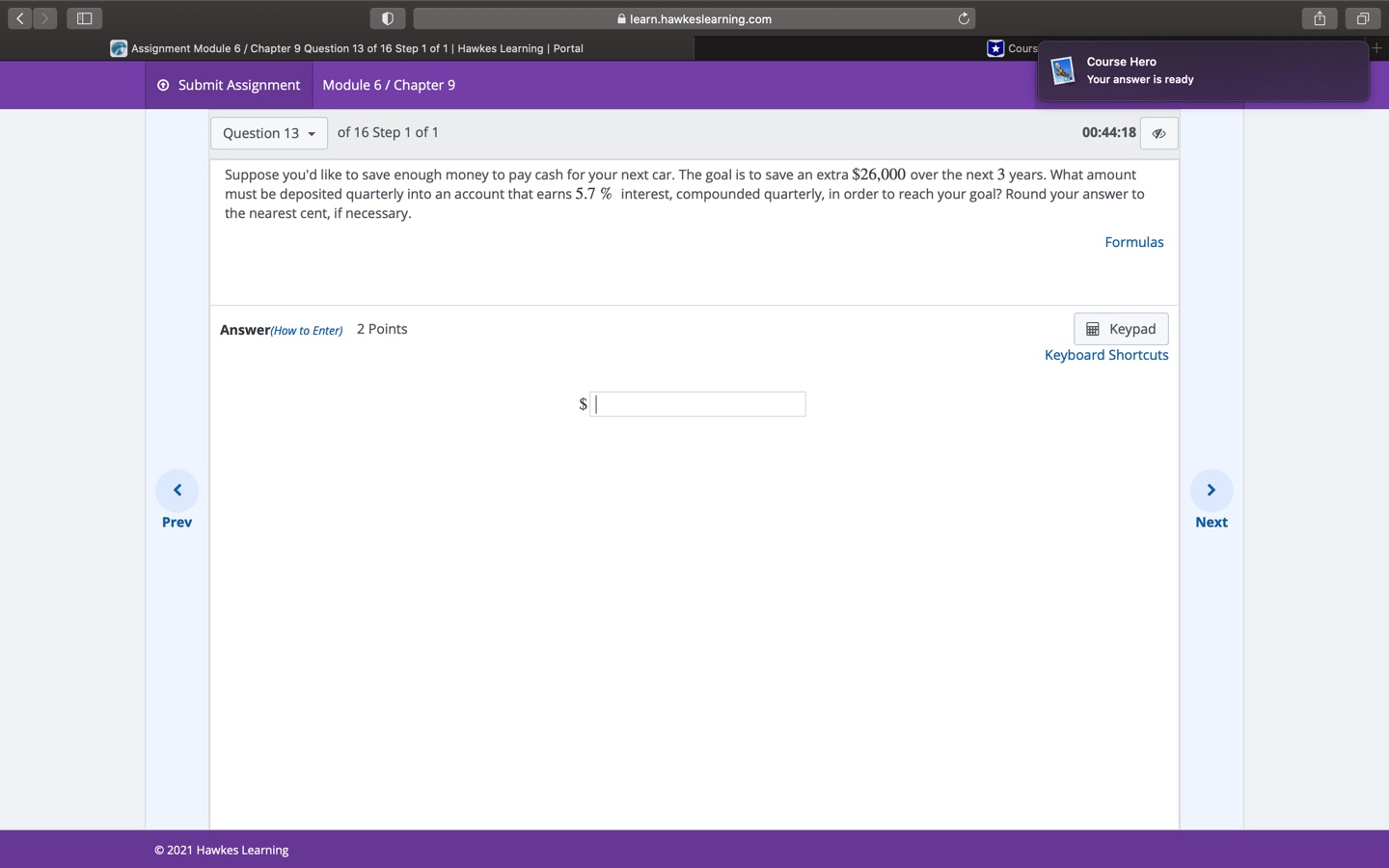Click the Next navigation button

[1211, 489]
